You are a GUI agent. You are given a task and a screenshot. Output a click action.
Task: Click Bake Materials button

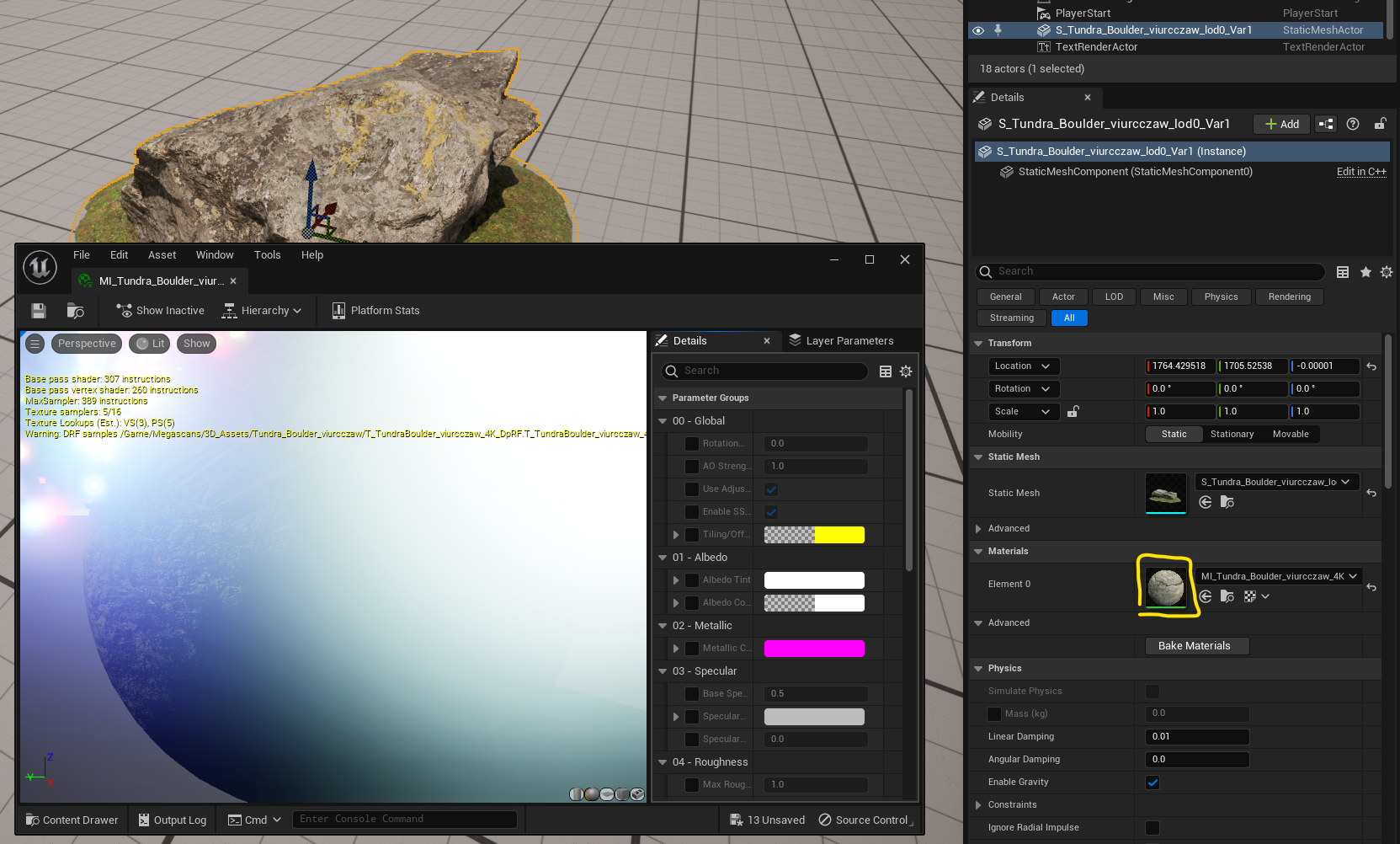point(1197,646)
